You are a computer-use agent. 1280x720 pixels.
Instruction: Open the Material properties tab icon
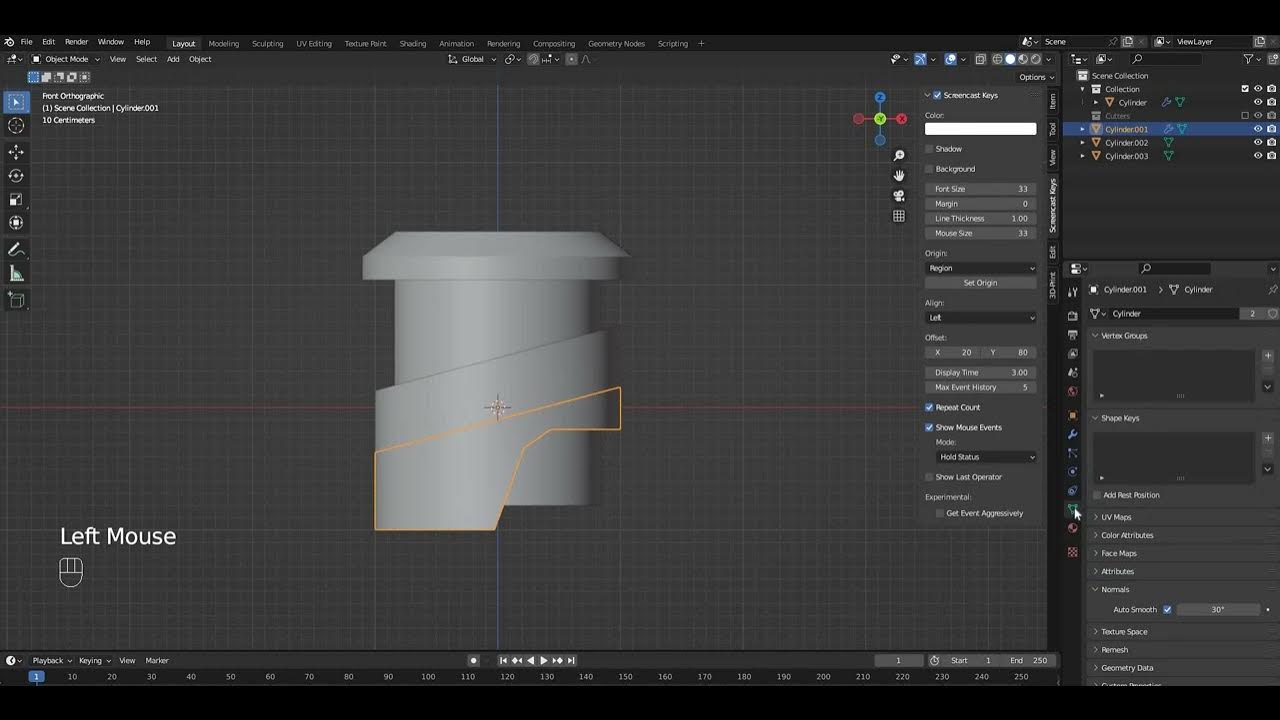coord(1073,528)
